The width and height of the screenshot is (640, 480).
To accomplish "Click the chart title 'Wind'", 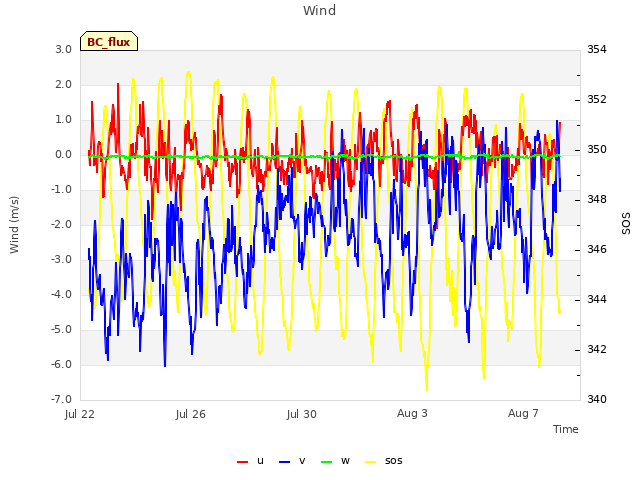I will [x=320, y=10].
